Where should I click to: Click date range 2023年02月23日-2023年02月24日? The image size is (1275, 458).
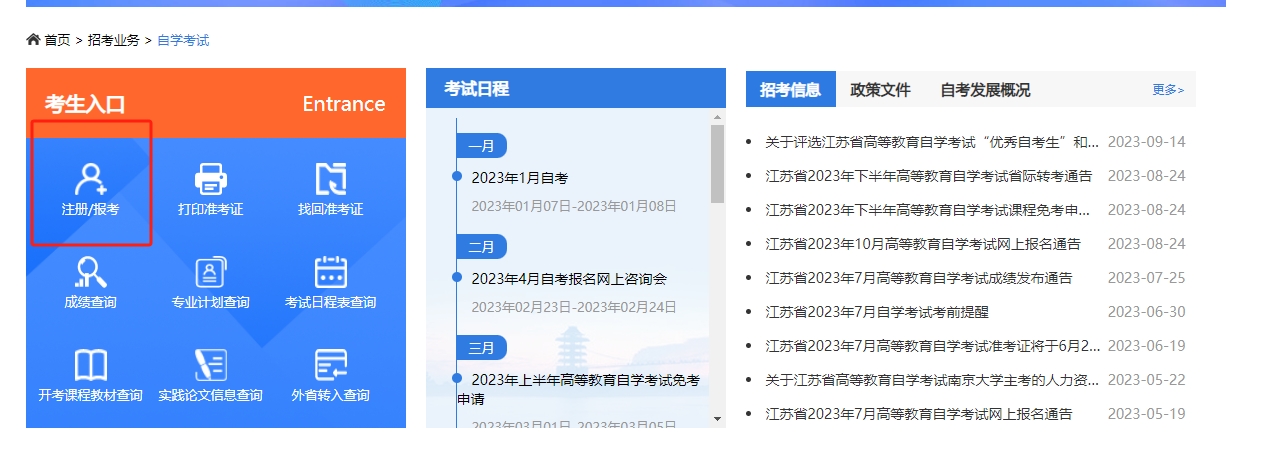[x=574, y=307]
